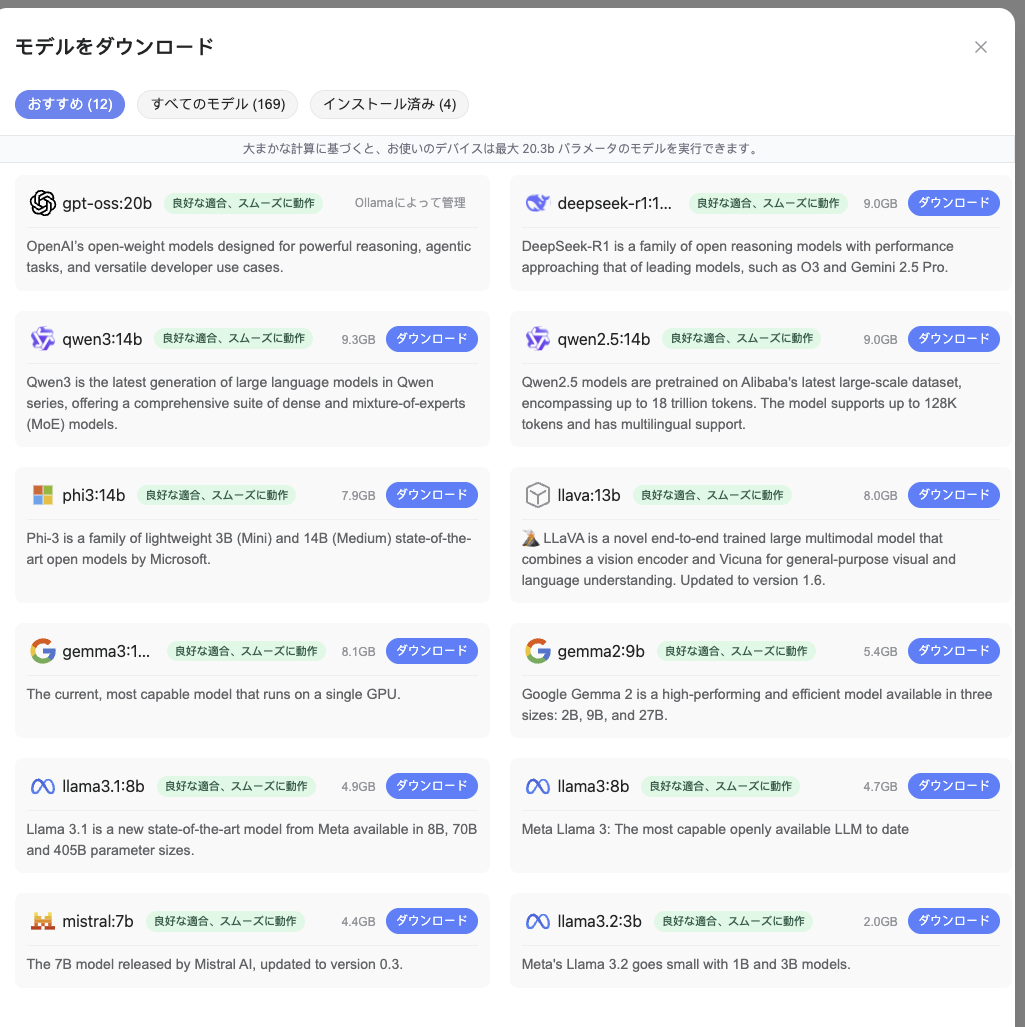The image size is (1025, 1027).
Task: Download phi3:14b model
Action: 432,495
